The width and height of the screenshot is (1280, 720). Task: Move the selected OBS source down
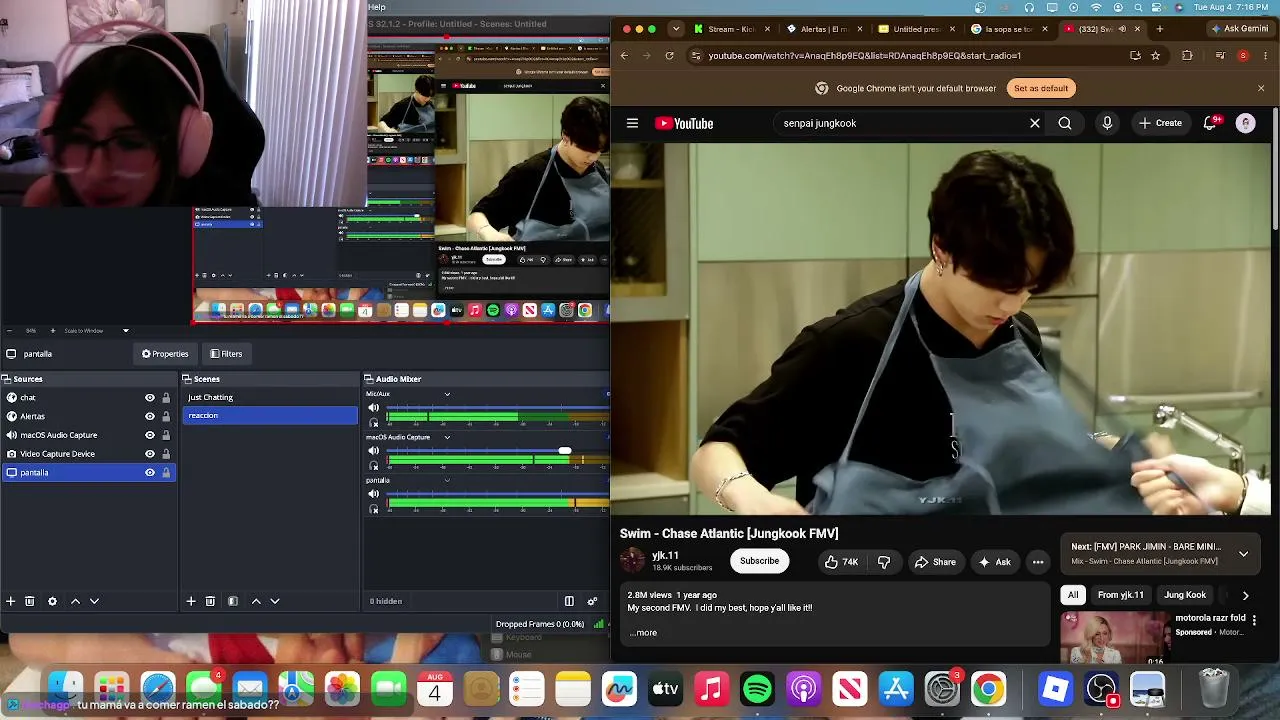tap(95, 601)
